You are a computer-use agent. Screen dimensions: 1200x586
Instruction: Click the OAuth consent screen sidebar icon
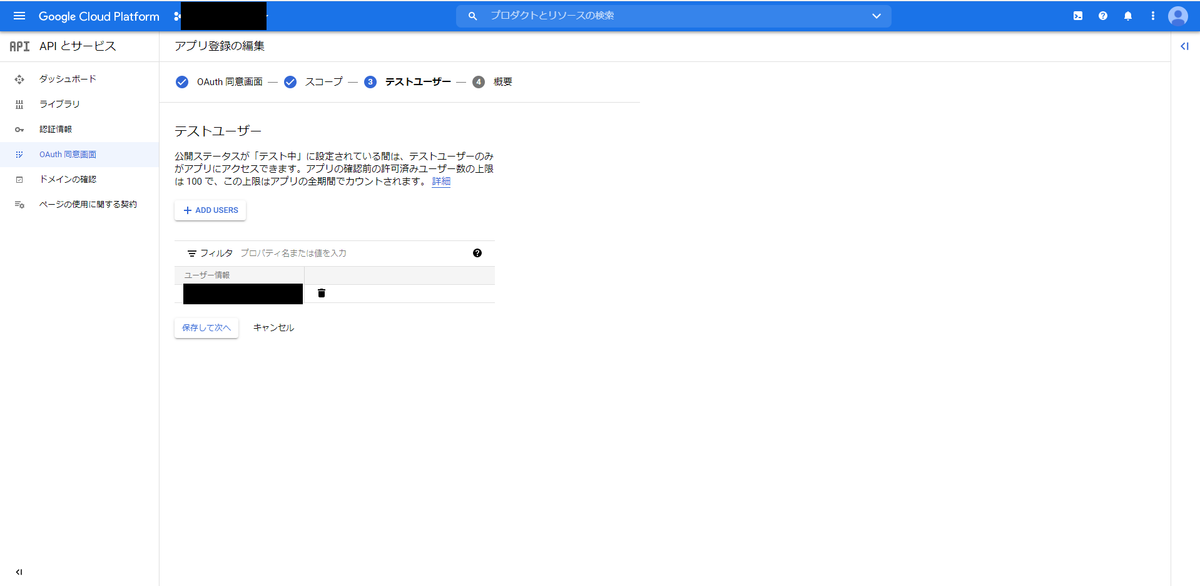(19, 154)
